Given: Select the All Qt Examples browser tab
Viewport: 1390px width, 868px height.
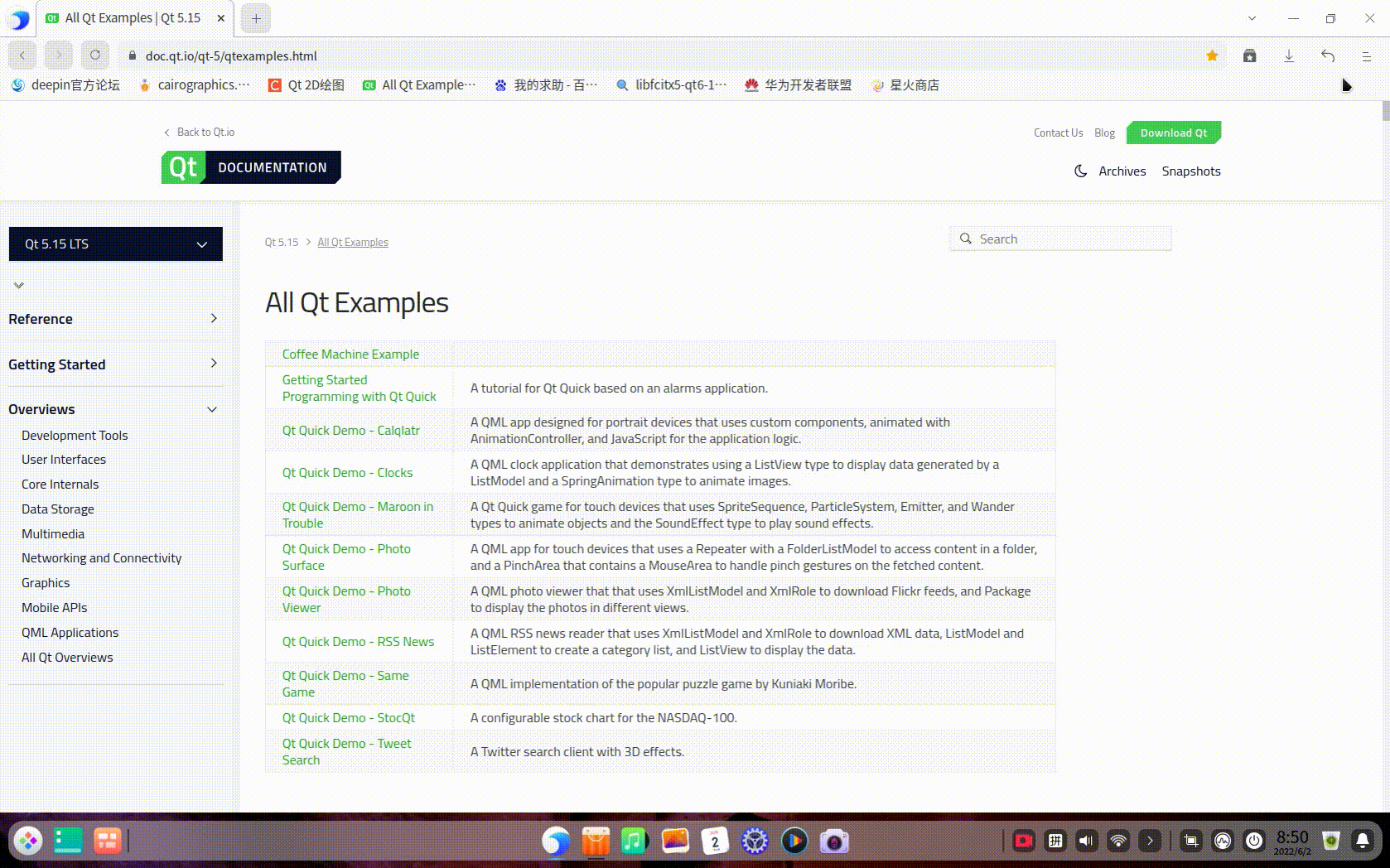Looking at the screenshot, I should click(136, 18).
